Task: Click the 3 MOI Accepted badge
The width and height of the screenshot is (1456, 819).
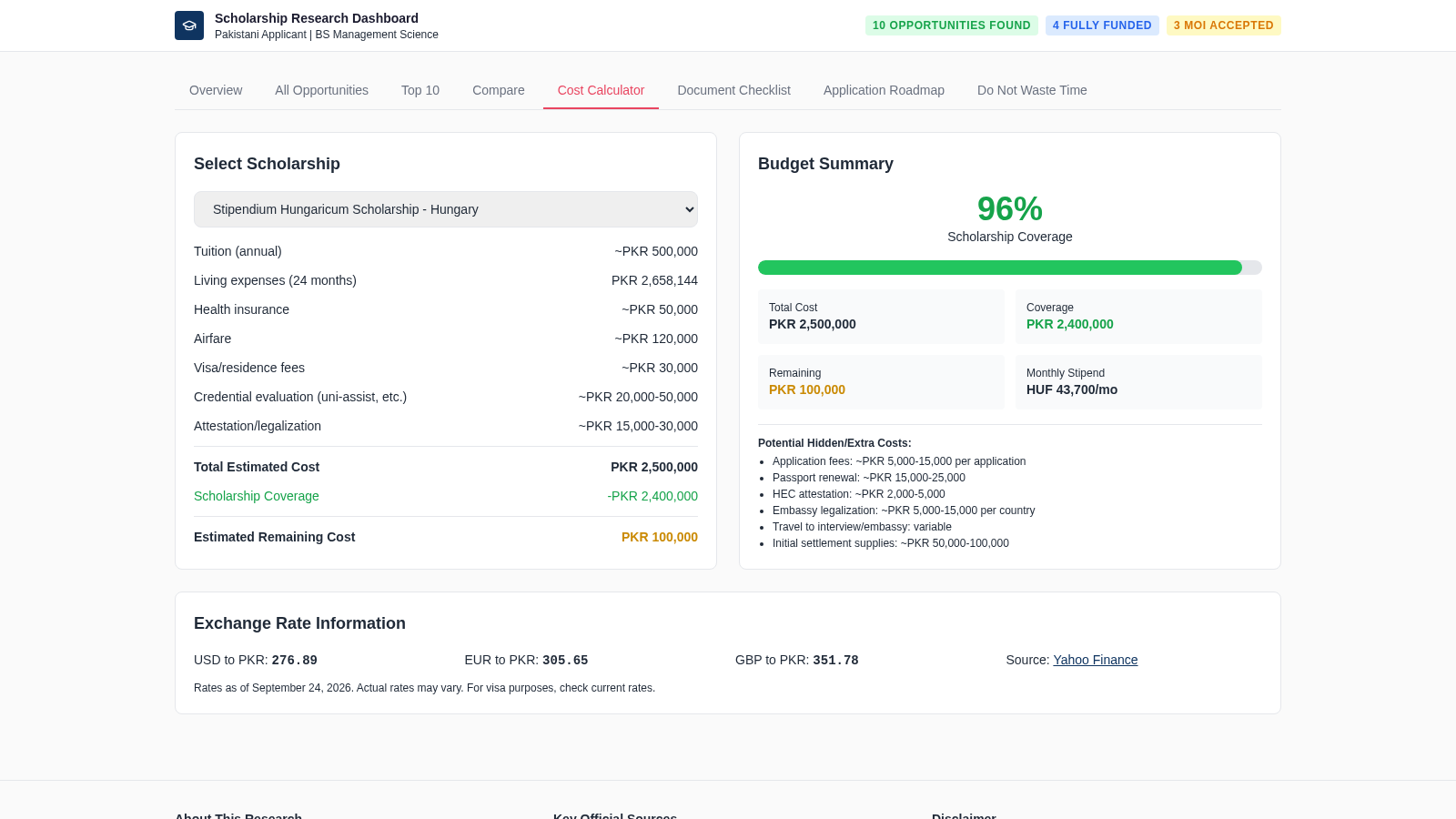Action: pos(1224,25)
